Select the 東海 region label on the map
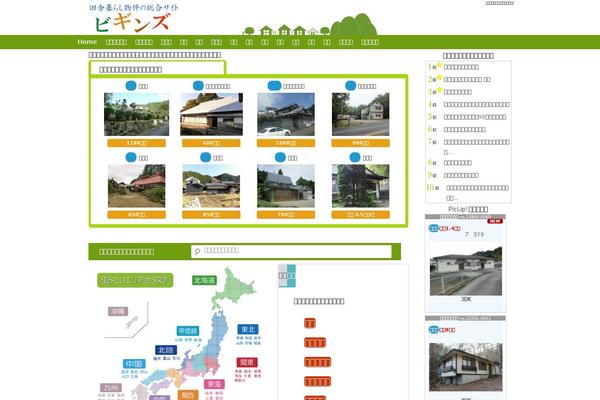 pos(214,384)
